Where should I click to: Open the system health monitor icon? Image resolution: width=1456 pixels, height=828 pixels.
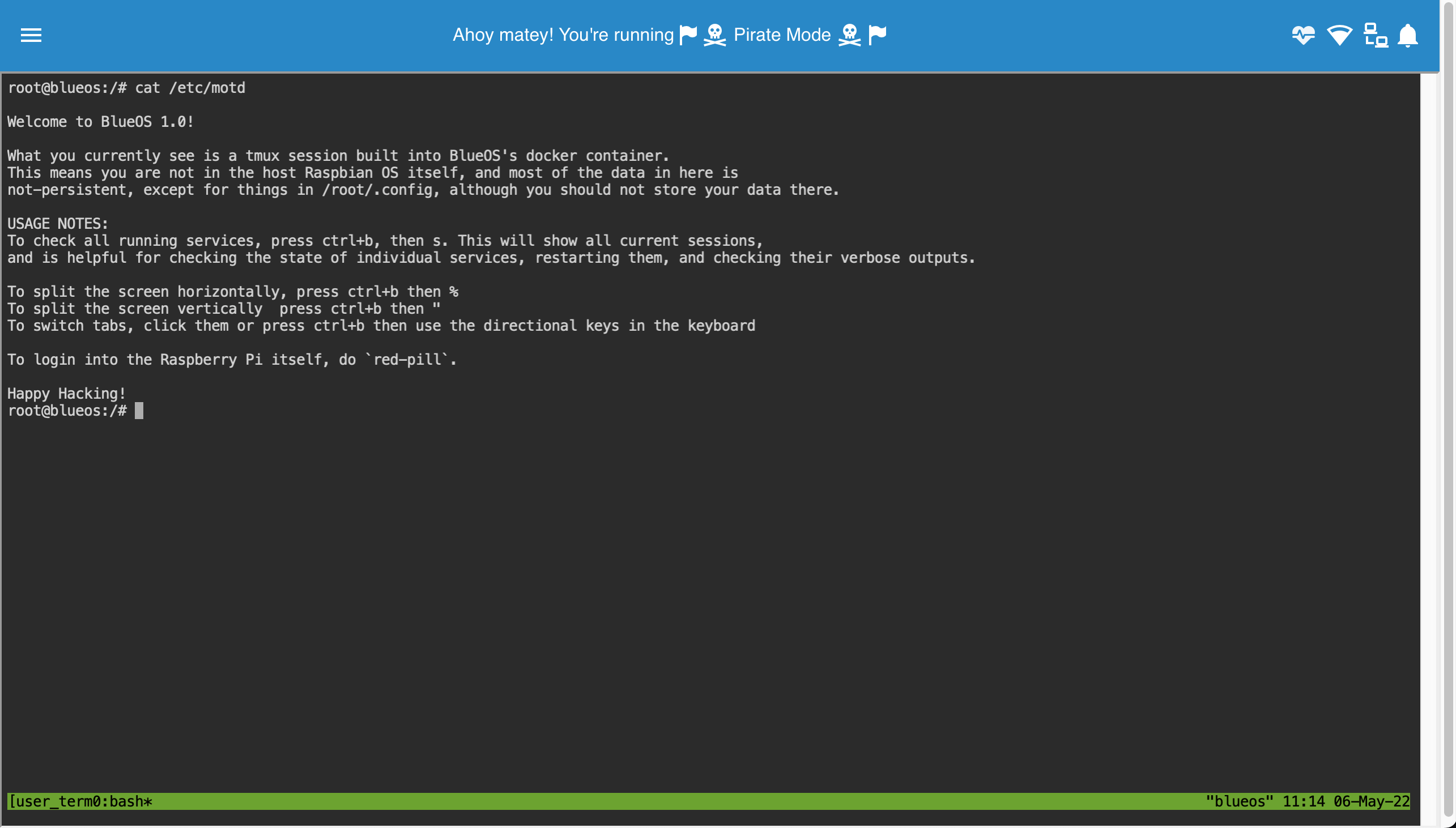click(1303, 35)
